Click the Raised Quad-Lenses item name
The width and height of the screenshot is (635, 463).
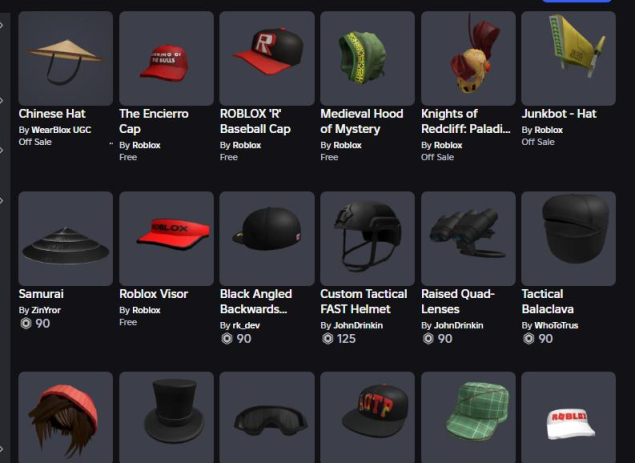tap(458, 301)
